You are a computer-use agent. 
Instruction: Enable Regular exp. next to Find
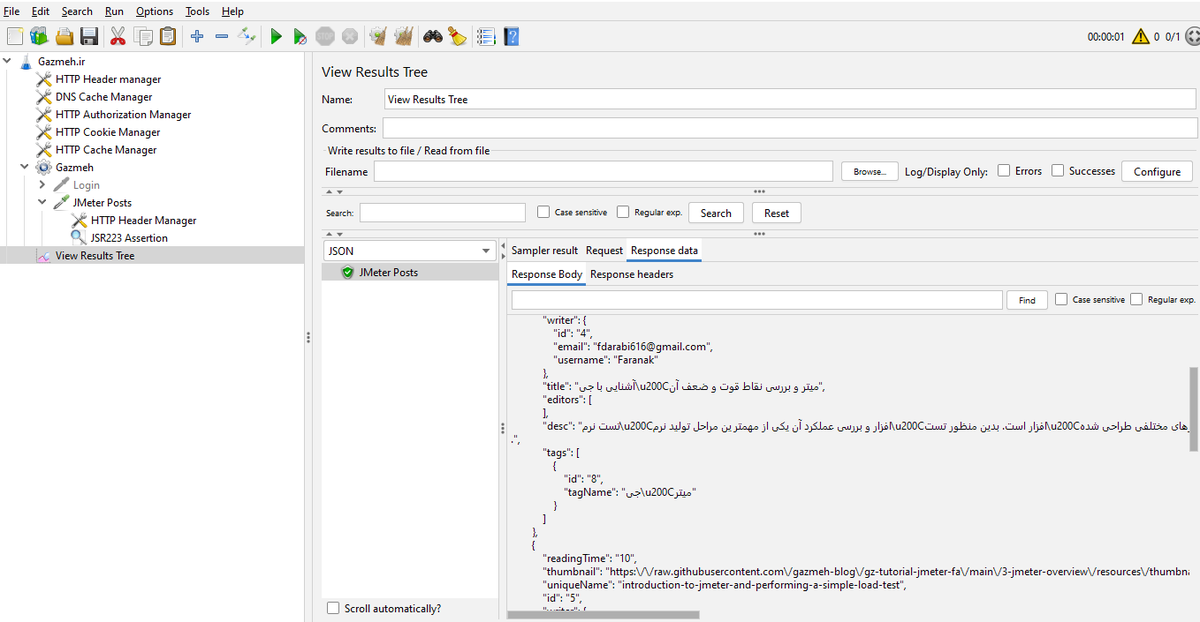click(x=1136, y=299)
